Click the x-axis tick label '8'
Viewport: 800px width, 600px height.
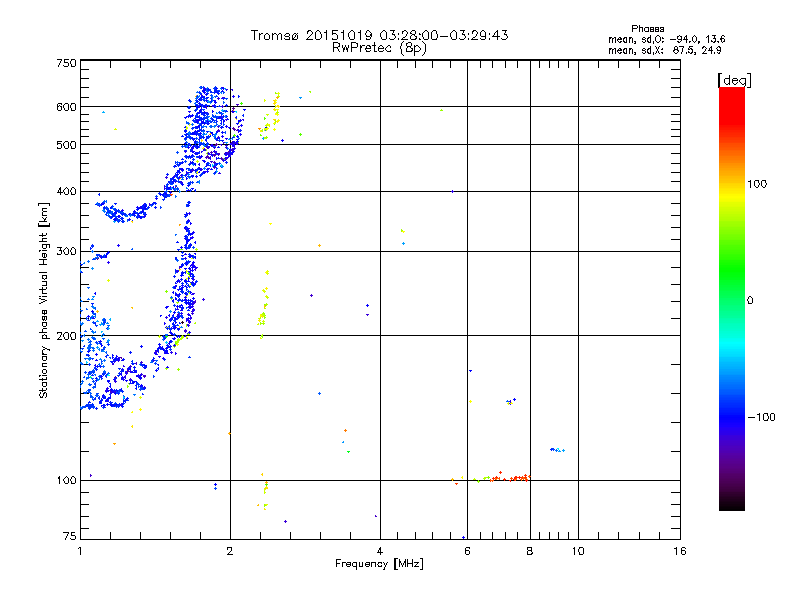tap(530, 551)
